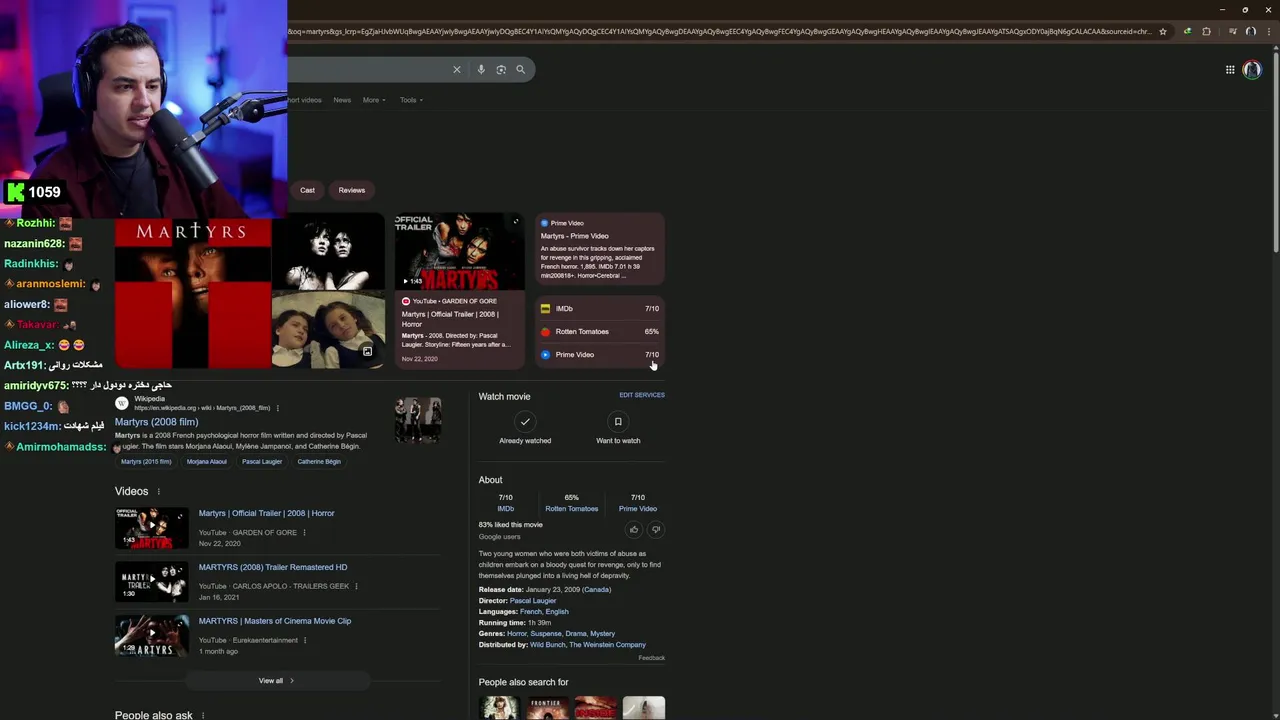
Task: Open options for CARLOS APOLO trailer video
Action: (x=356, y=586)
